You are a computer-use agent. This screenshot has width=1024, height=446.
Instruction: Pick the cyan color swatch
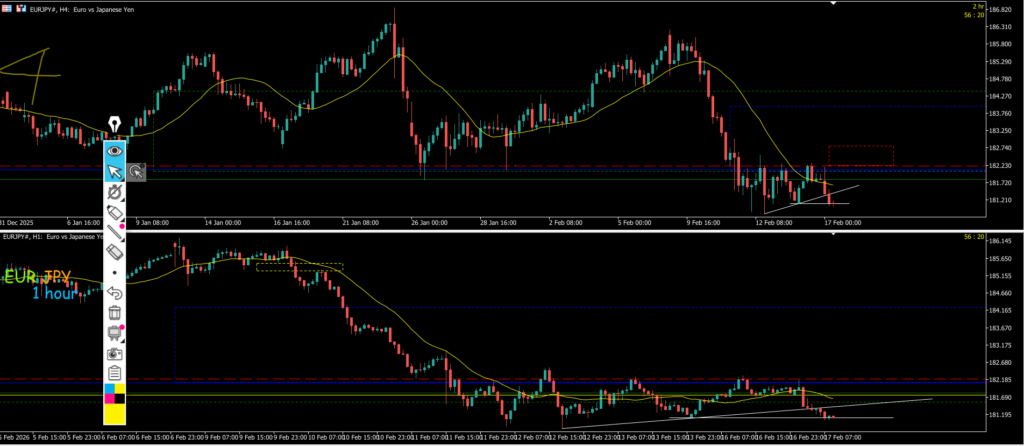pos(108,388)
